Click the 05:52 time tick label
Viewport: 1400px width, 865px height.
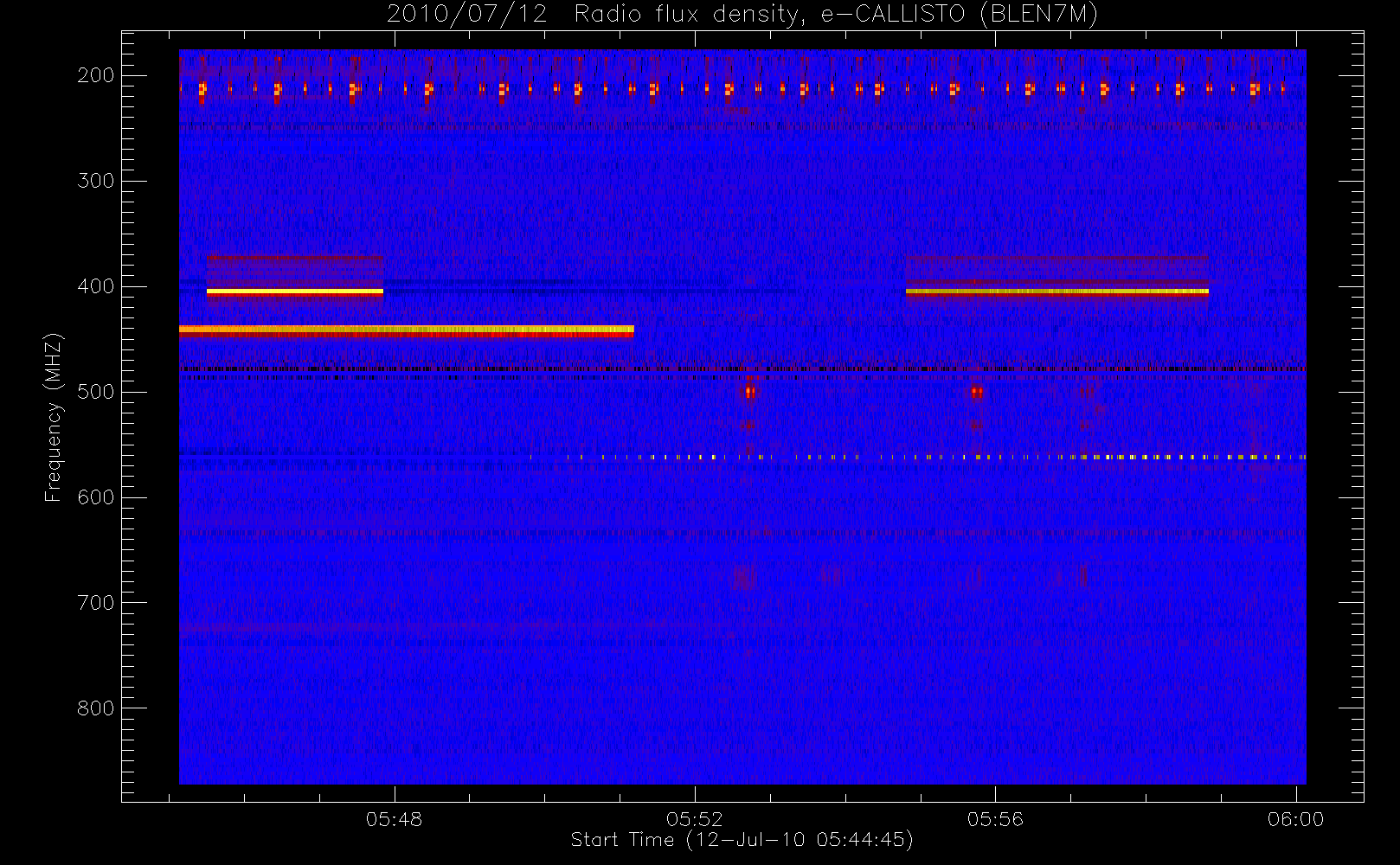pyautogui.click(x=694, y=819)
